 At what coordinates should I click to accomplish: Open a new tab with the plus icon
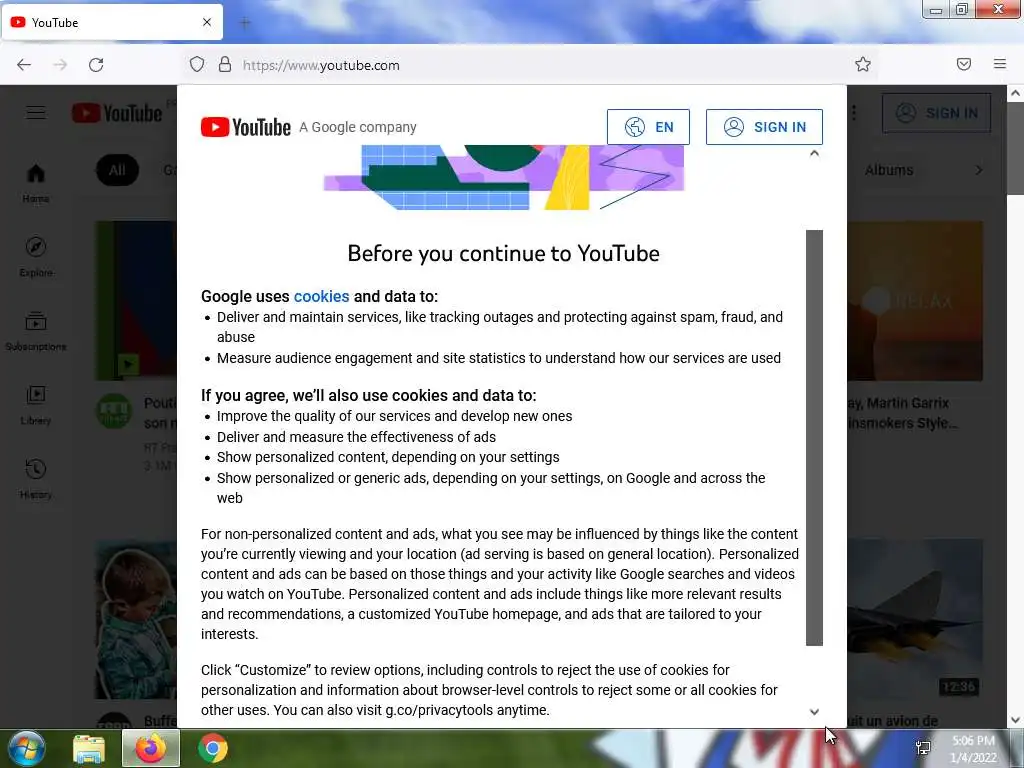(x=245, y=23)
